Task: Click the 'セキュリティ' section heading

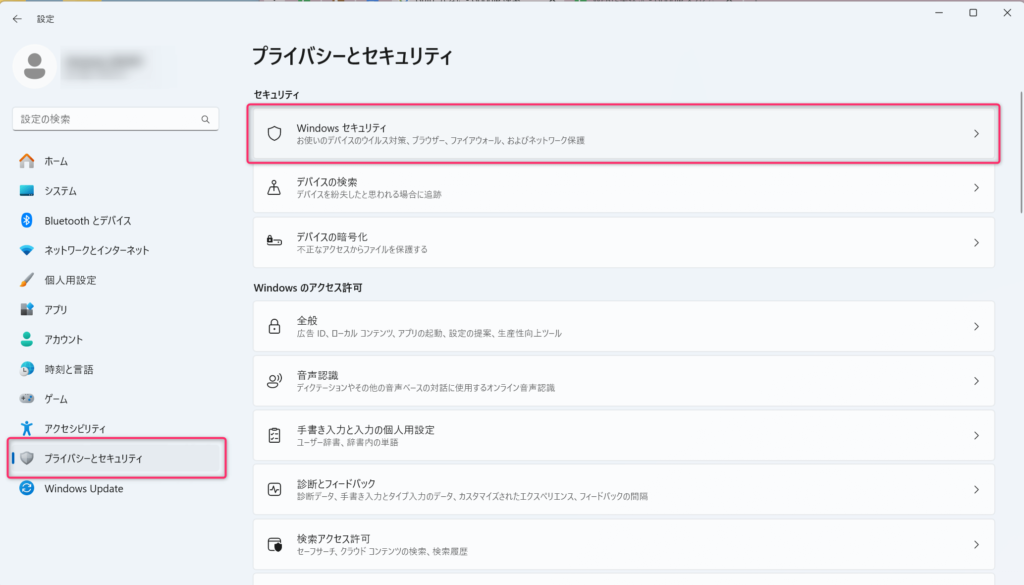Action: click(x=276, y=95)
